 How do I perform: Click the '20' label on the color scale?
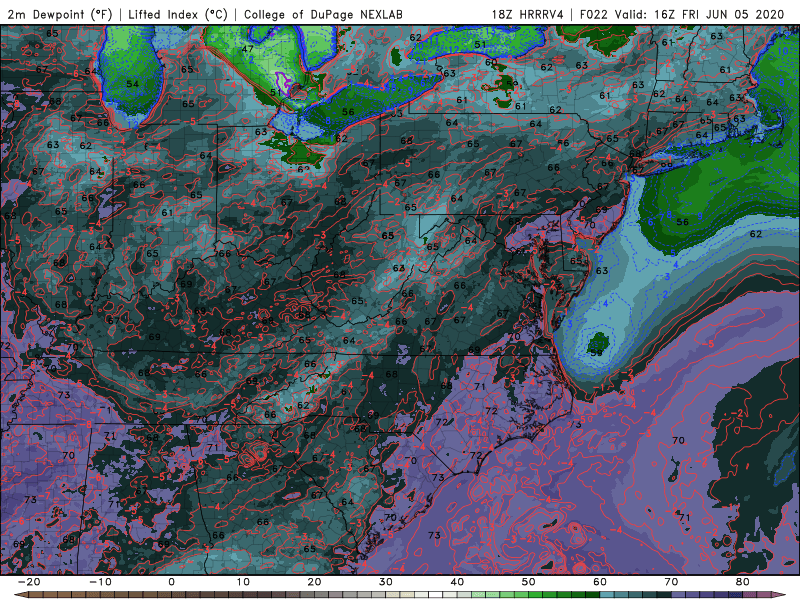pos(314,582)
